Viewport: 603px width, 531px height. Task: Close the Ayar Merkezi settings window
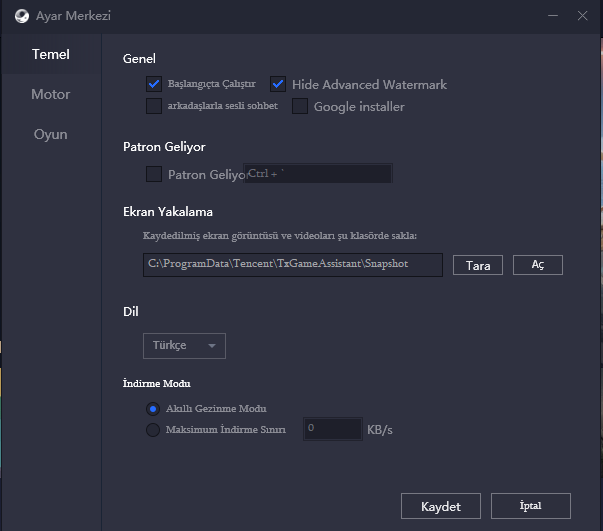click(583, 16)
